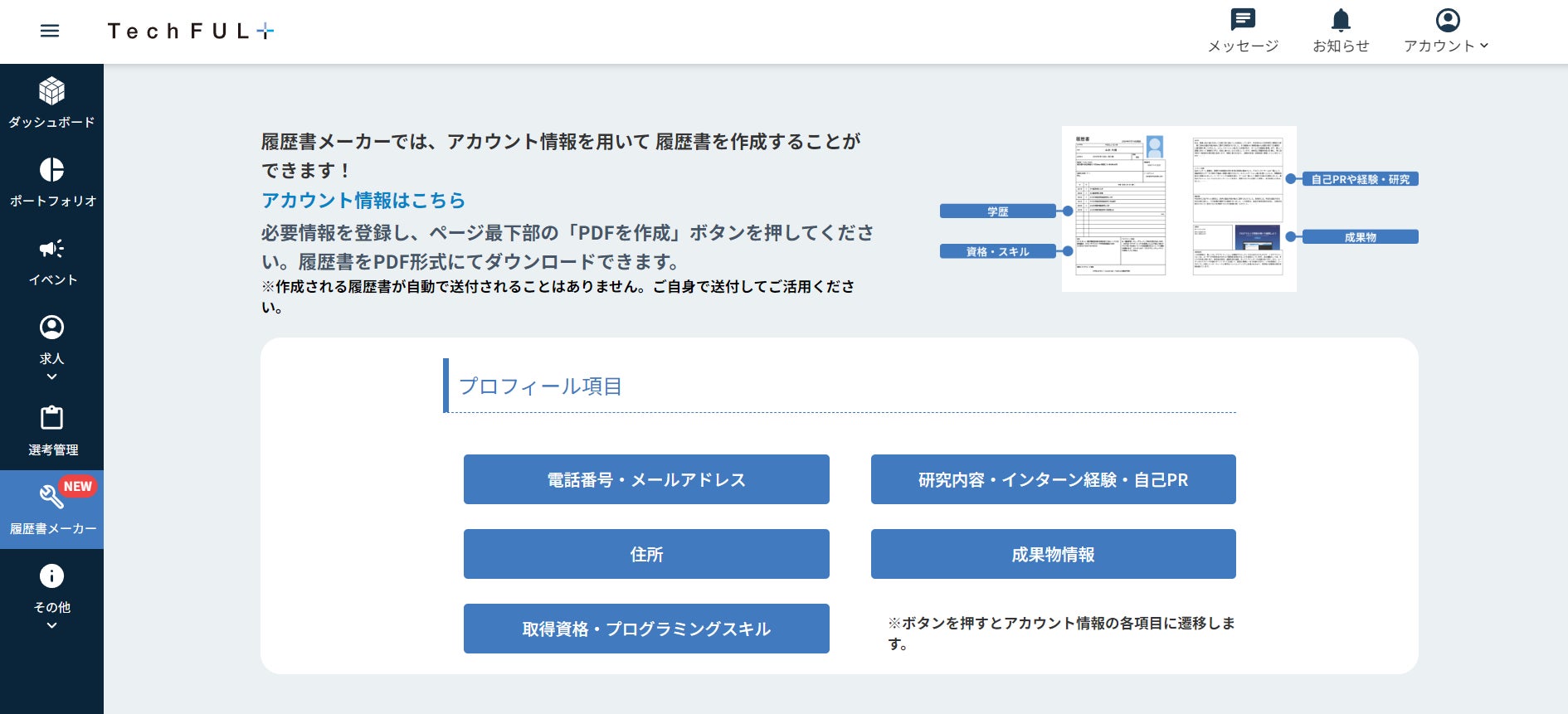This screenshot has width=1568, height=714.
Task: Click the プロフィール項目 section heading
Action: pos(540,386)
